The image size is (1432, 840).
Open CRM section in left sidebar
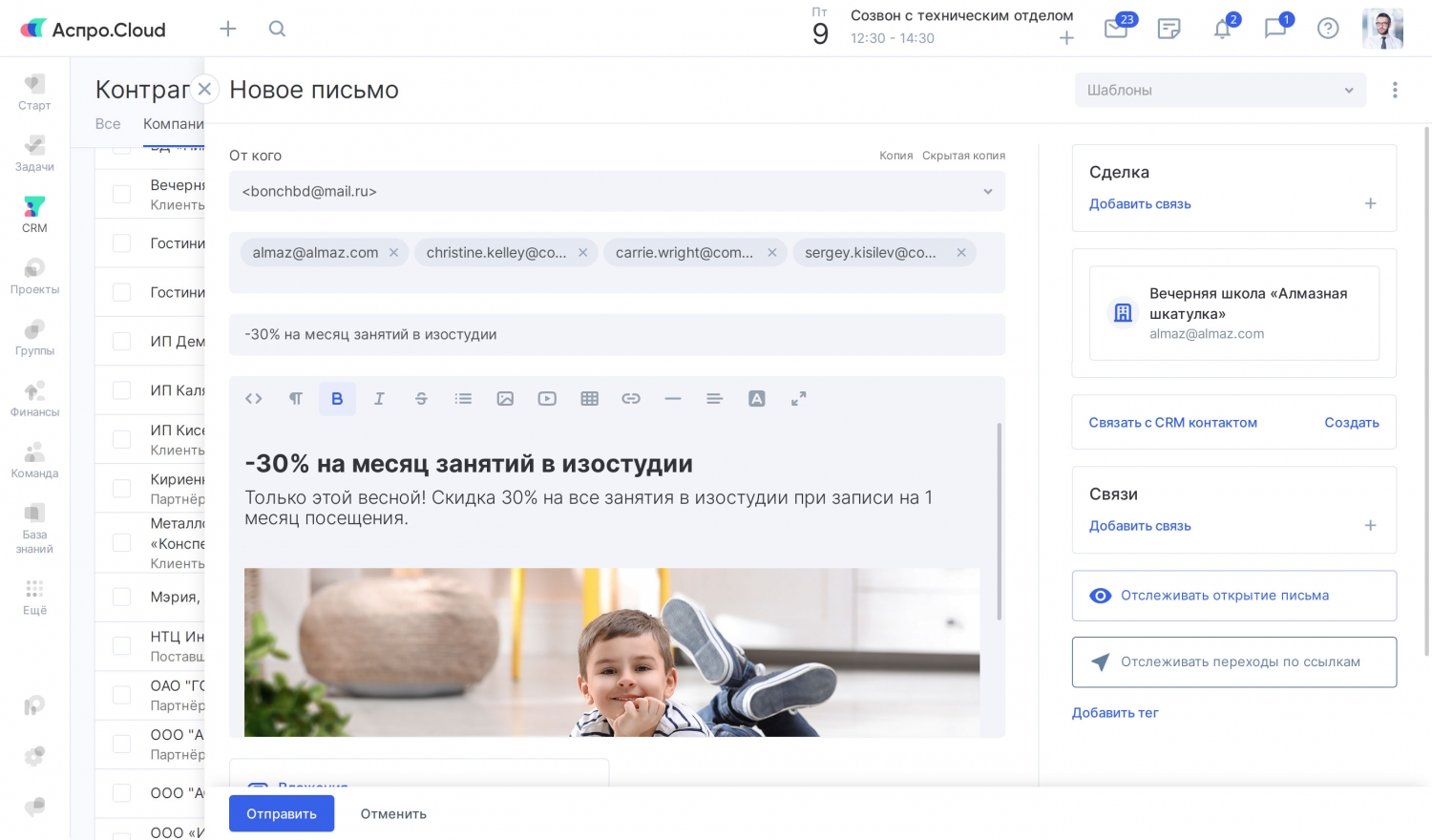tap(34, 214)
